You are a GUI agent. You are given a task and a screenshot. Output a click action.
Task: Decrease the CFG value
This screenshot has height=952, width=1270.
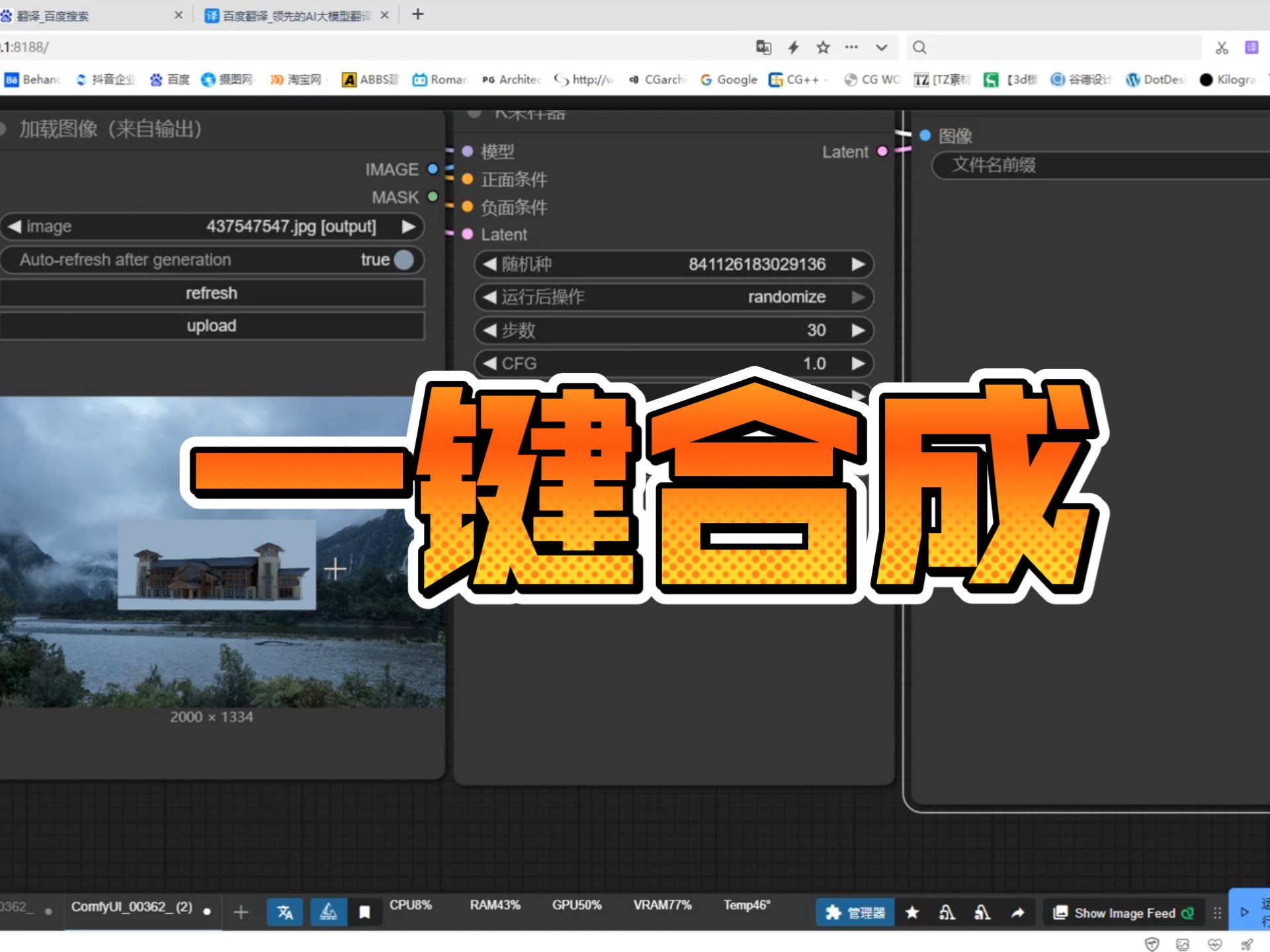(489, 364)
